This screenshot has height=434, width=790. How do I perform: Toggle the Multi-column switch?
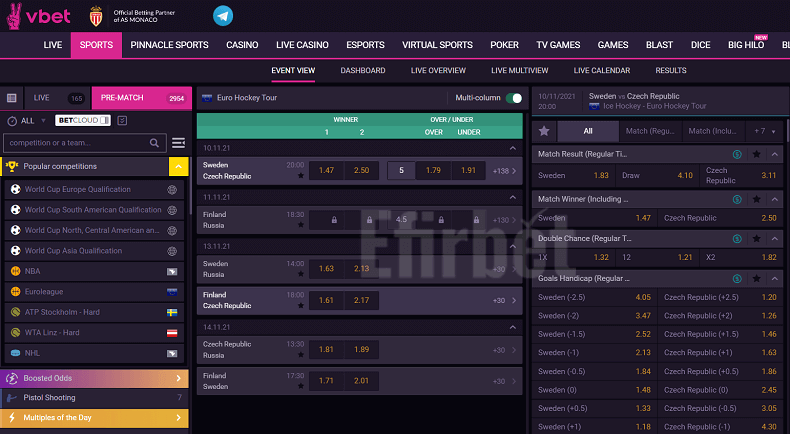(514, 98)
